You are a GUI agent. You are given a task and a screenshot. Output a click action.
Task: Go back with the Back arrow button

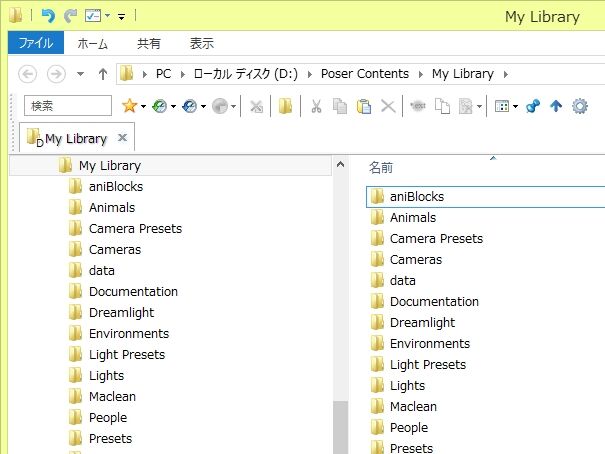pos(27,74)
